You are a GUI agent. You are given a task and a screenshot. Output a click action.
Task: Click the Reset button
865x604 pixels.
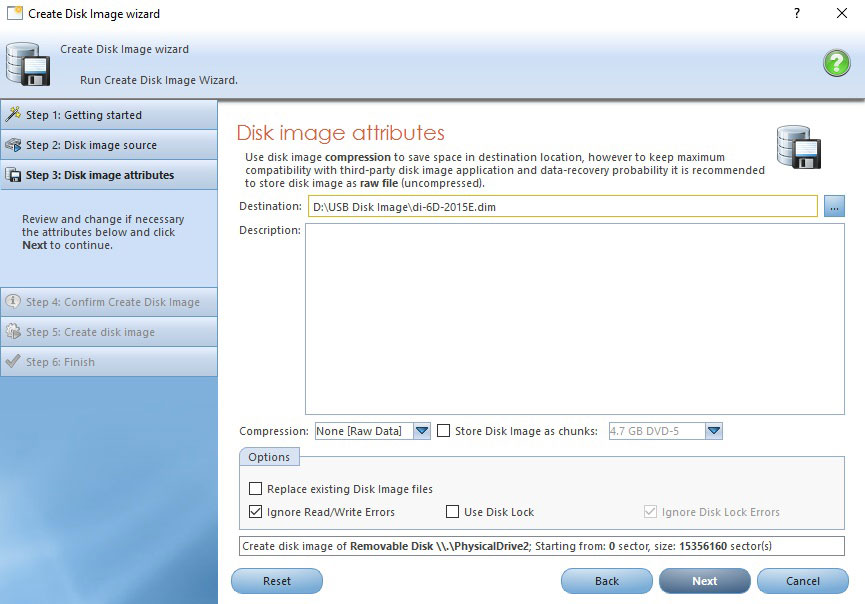[x=277, y=581]
